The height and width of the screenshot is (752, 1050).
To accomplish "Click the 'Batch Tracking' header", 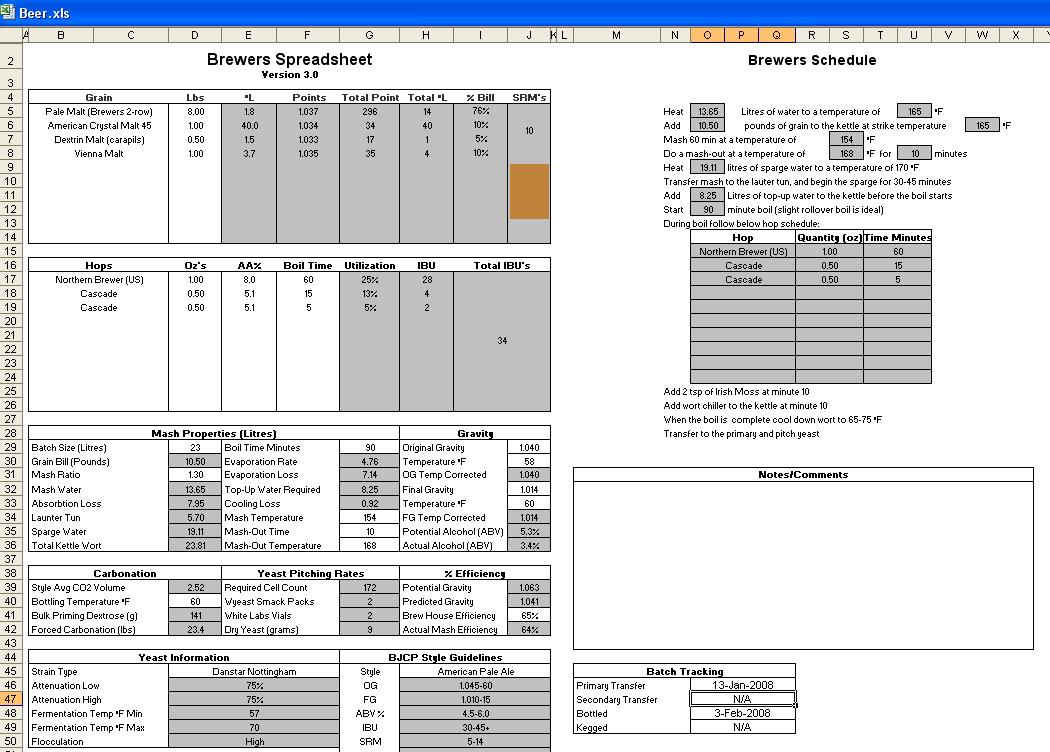I will coord(684,671).
